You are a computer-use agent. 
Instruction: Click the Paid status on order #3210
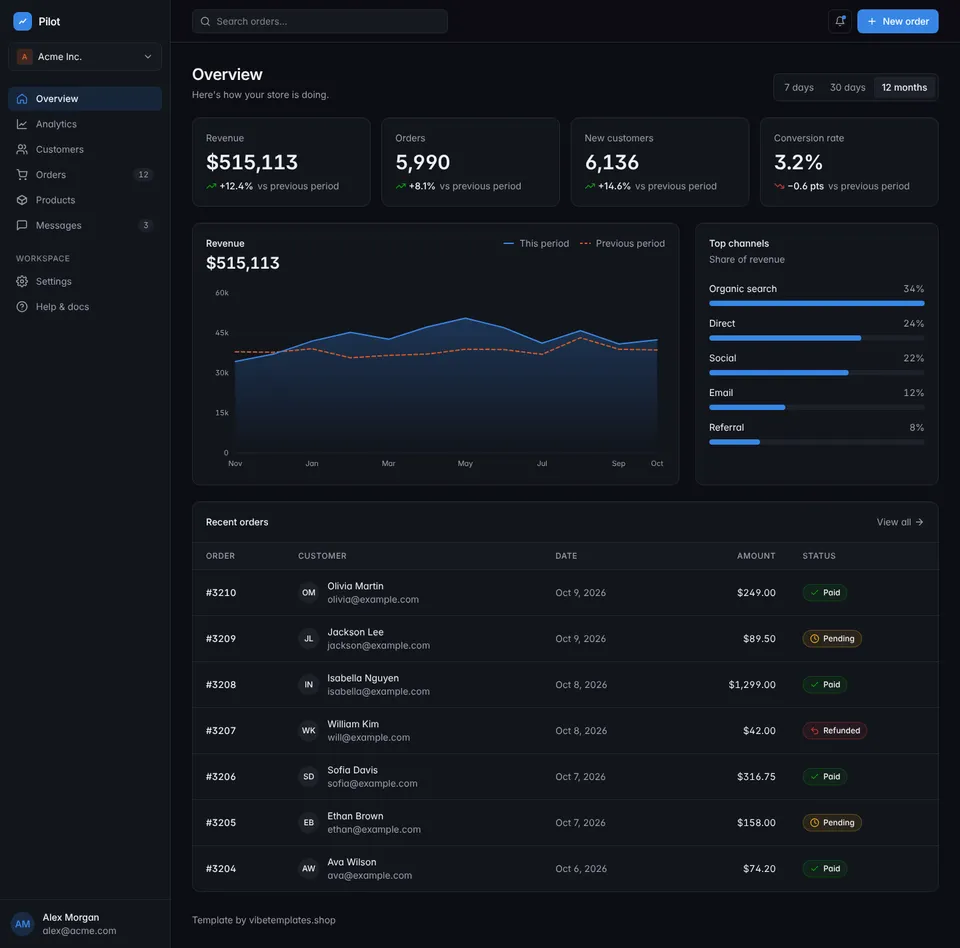pos(825,593)
